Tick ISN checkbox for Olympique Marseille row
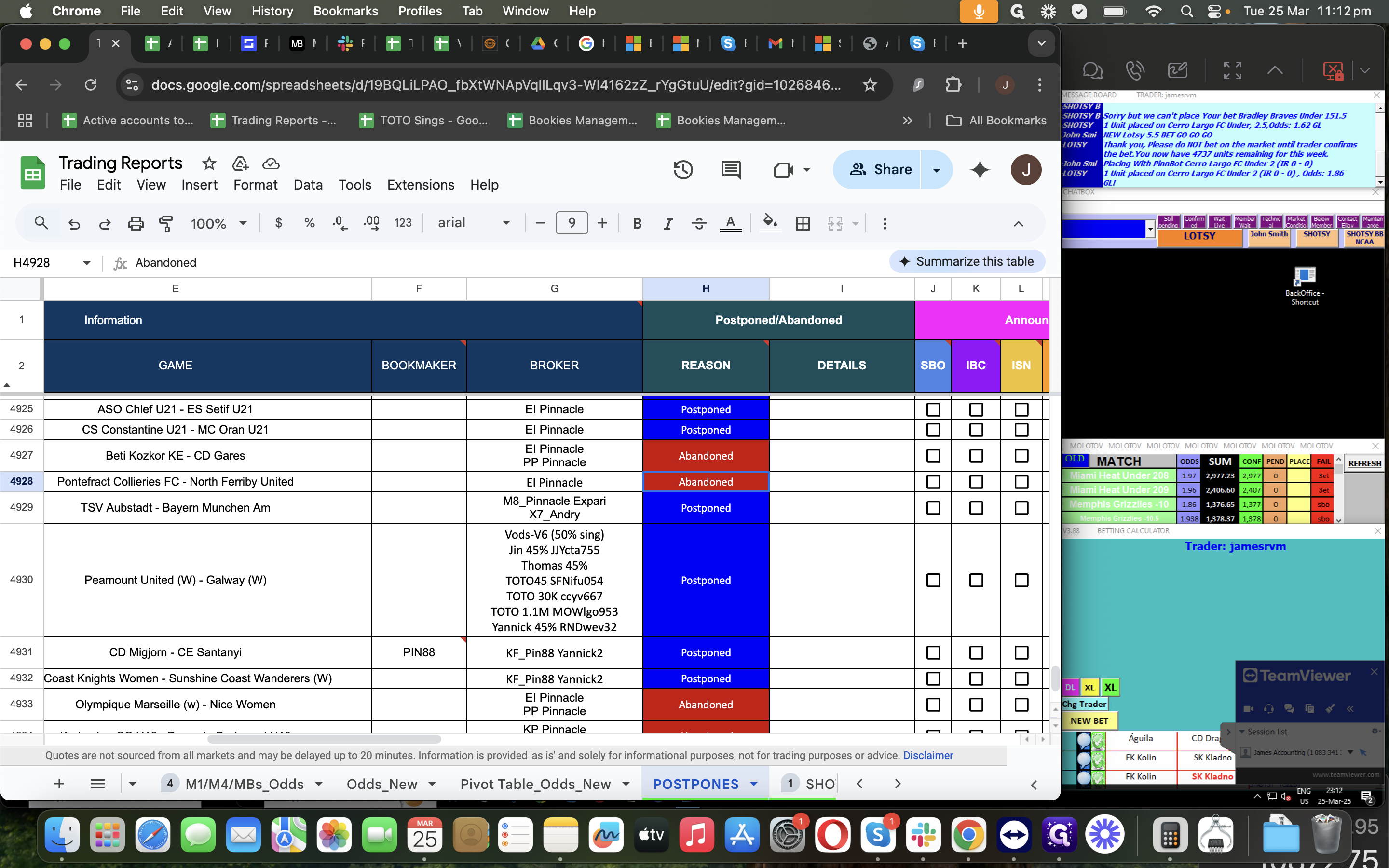The image size is (1389, 868). click(x=1021, y=704)
